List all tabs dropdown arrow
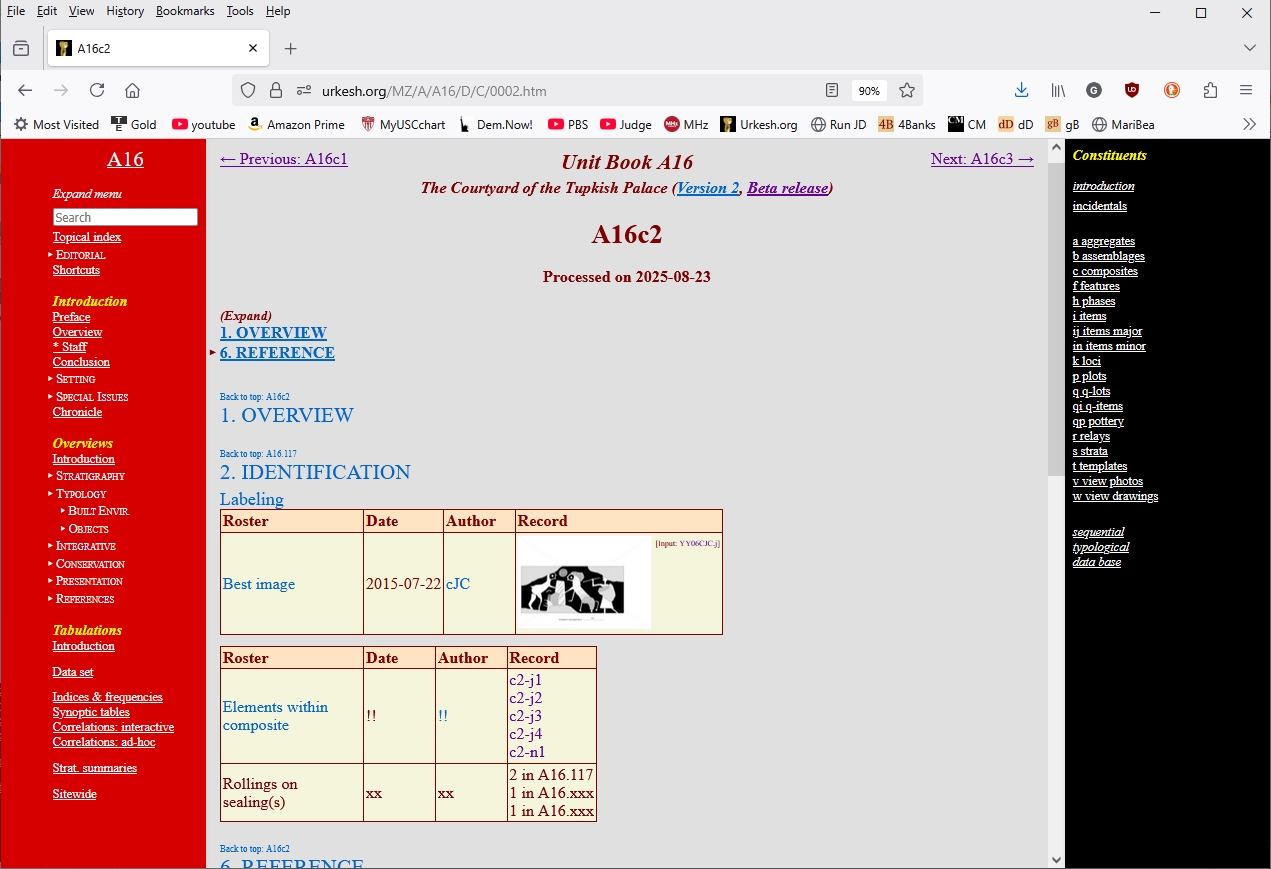Screen dimensions: 1271x869 1250,48
